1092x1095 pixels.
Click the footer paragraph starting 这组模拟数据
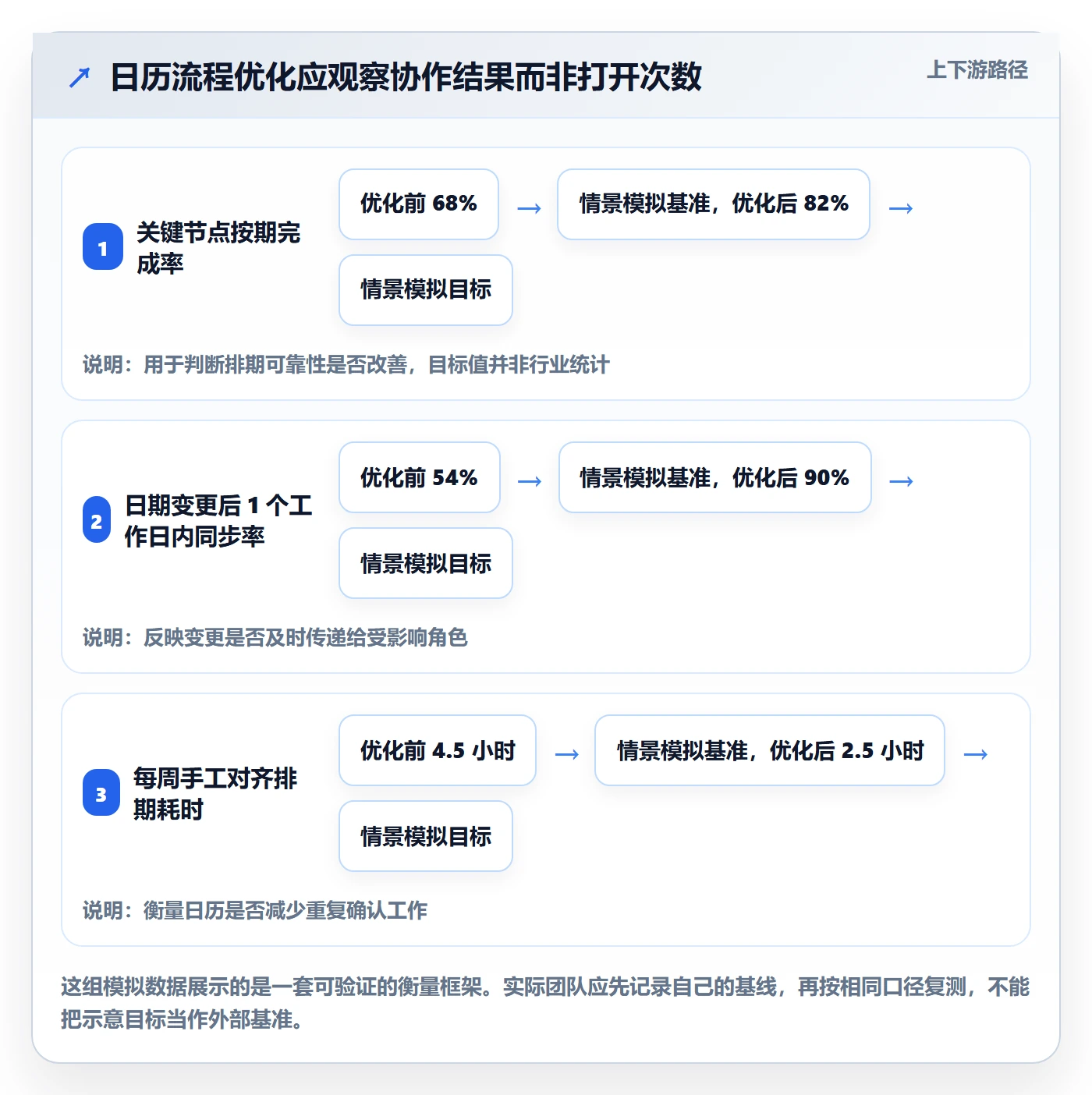click(545, 1003)
